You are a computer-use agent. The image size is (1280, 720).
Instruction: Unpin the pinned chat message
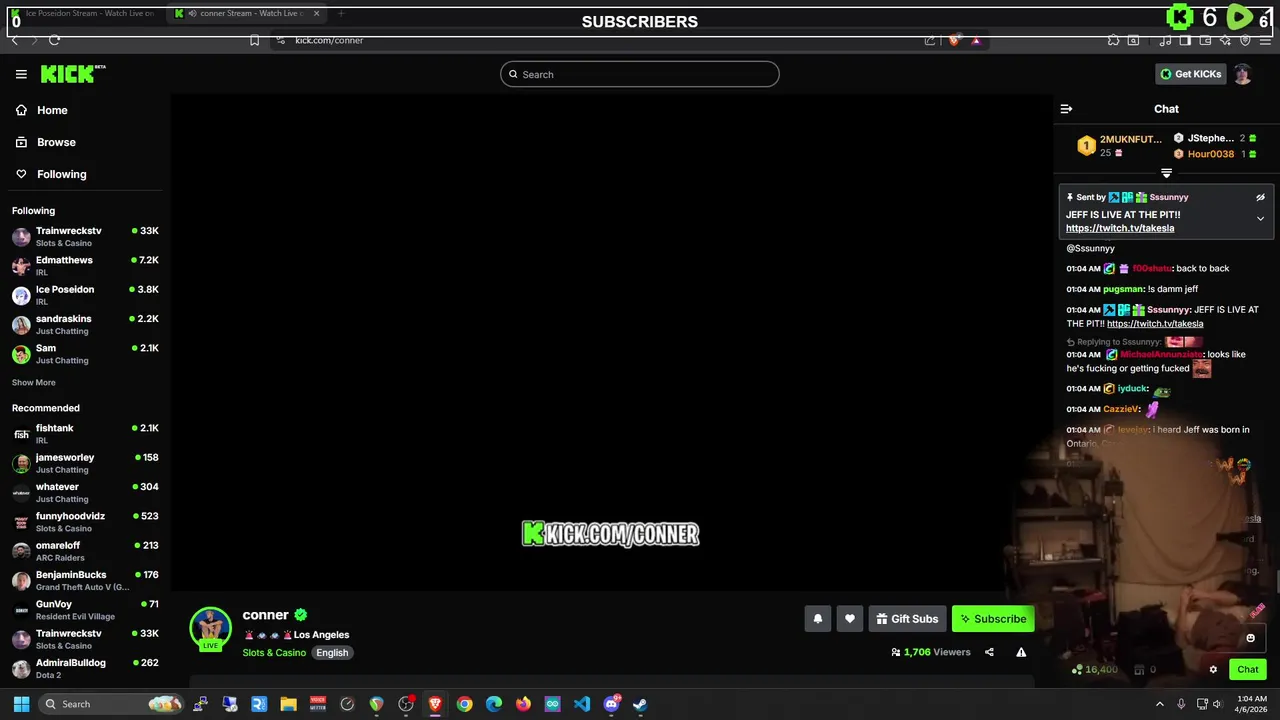tap(1260, 197)
